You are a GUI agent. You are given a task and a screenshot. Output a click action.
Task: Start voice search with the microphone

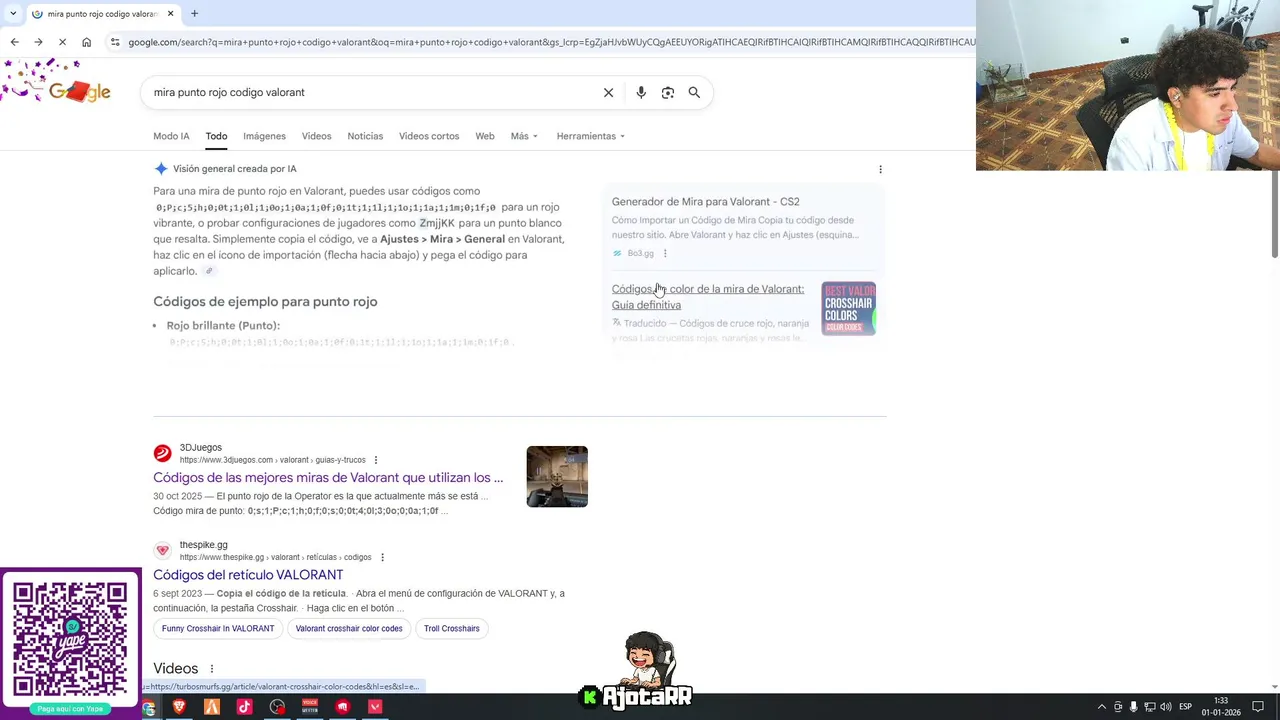641,92
